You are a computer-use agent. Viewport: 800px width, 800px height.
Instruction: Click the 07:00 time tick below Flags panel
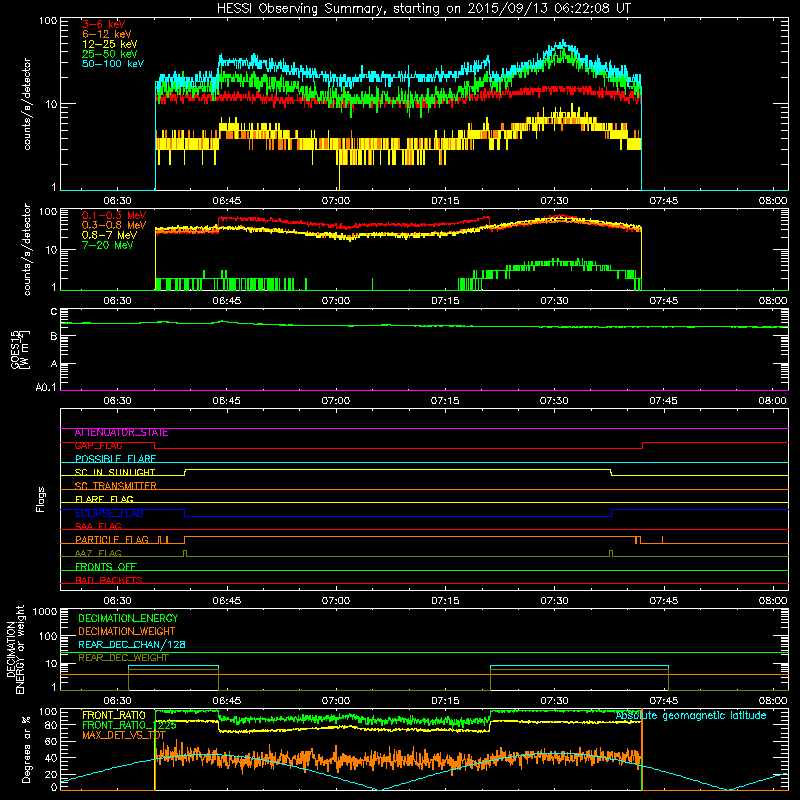336,601
